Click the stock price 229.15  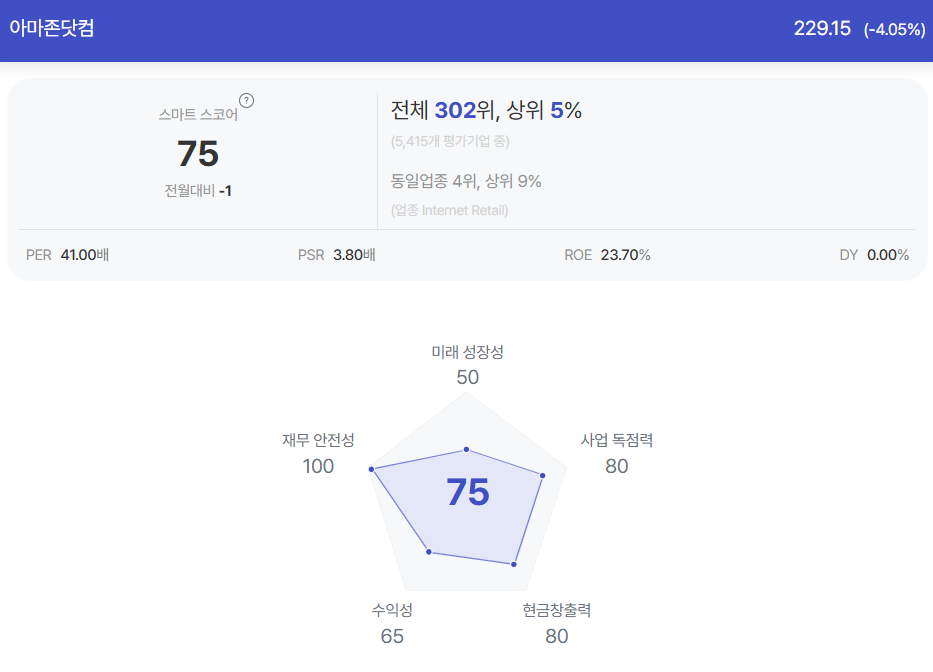pyautogui.click(x=822, y=29)
